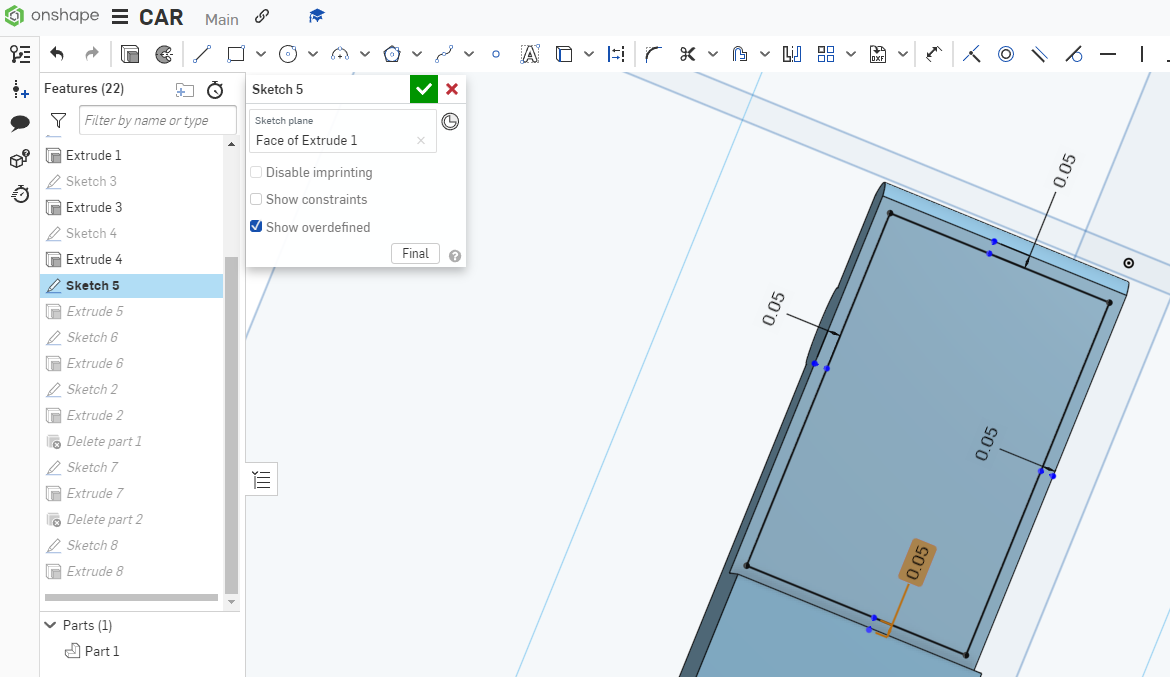Select the Dimension tool
The height and width of the screenshot is (677, 1170).
pyautogui.click(x=933, y=54)
